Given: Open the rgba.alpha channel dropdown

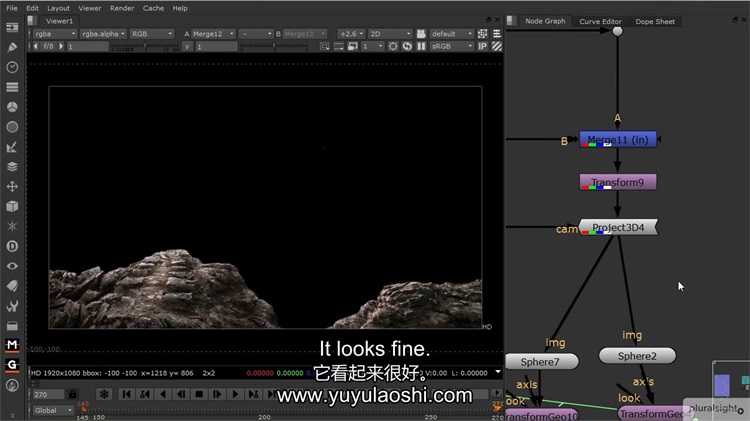Looking at the screenshot, I should (x=103, y=34).
